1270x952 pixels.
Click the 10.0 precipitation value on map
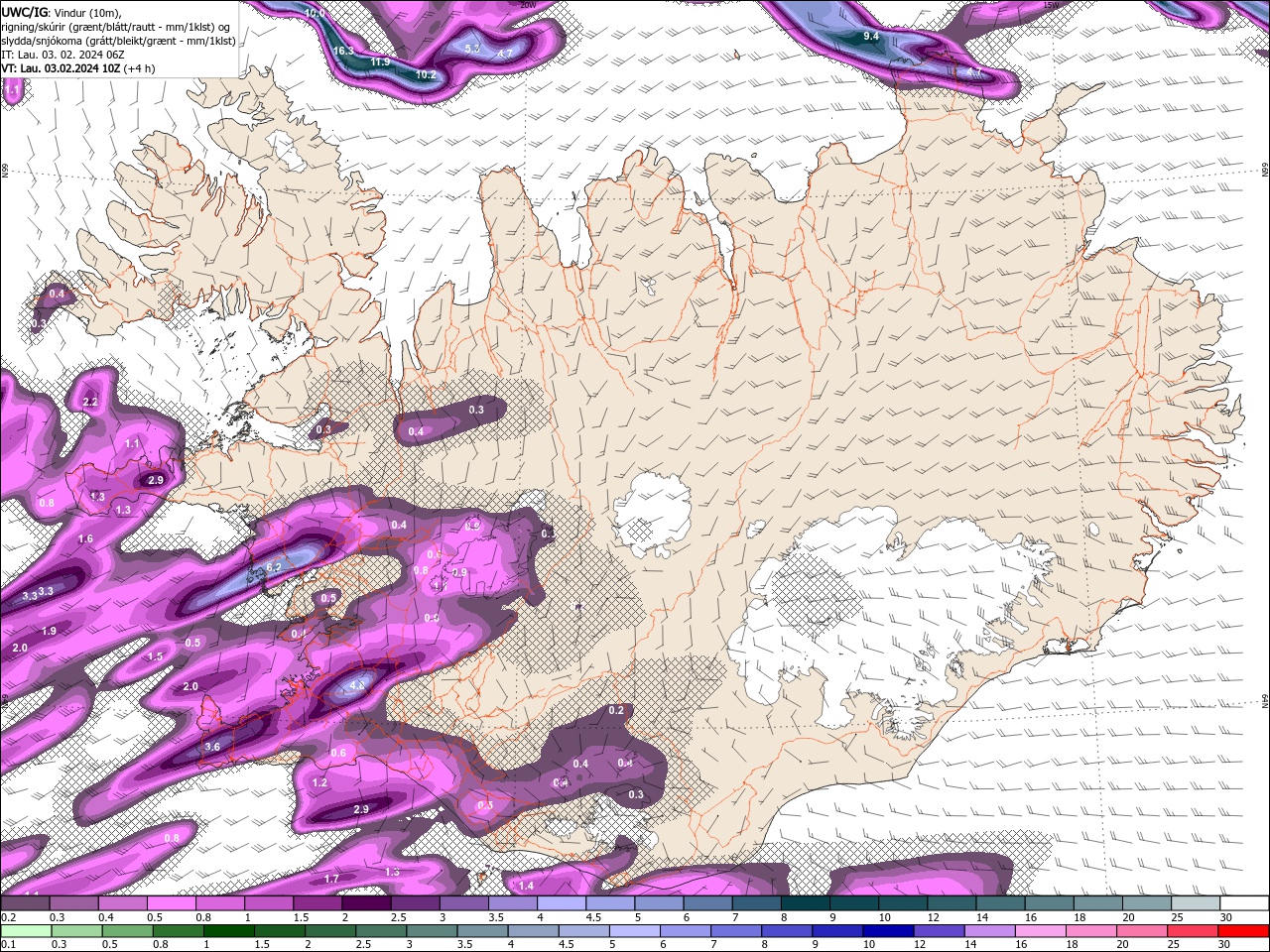pos(315,14)
